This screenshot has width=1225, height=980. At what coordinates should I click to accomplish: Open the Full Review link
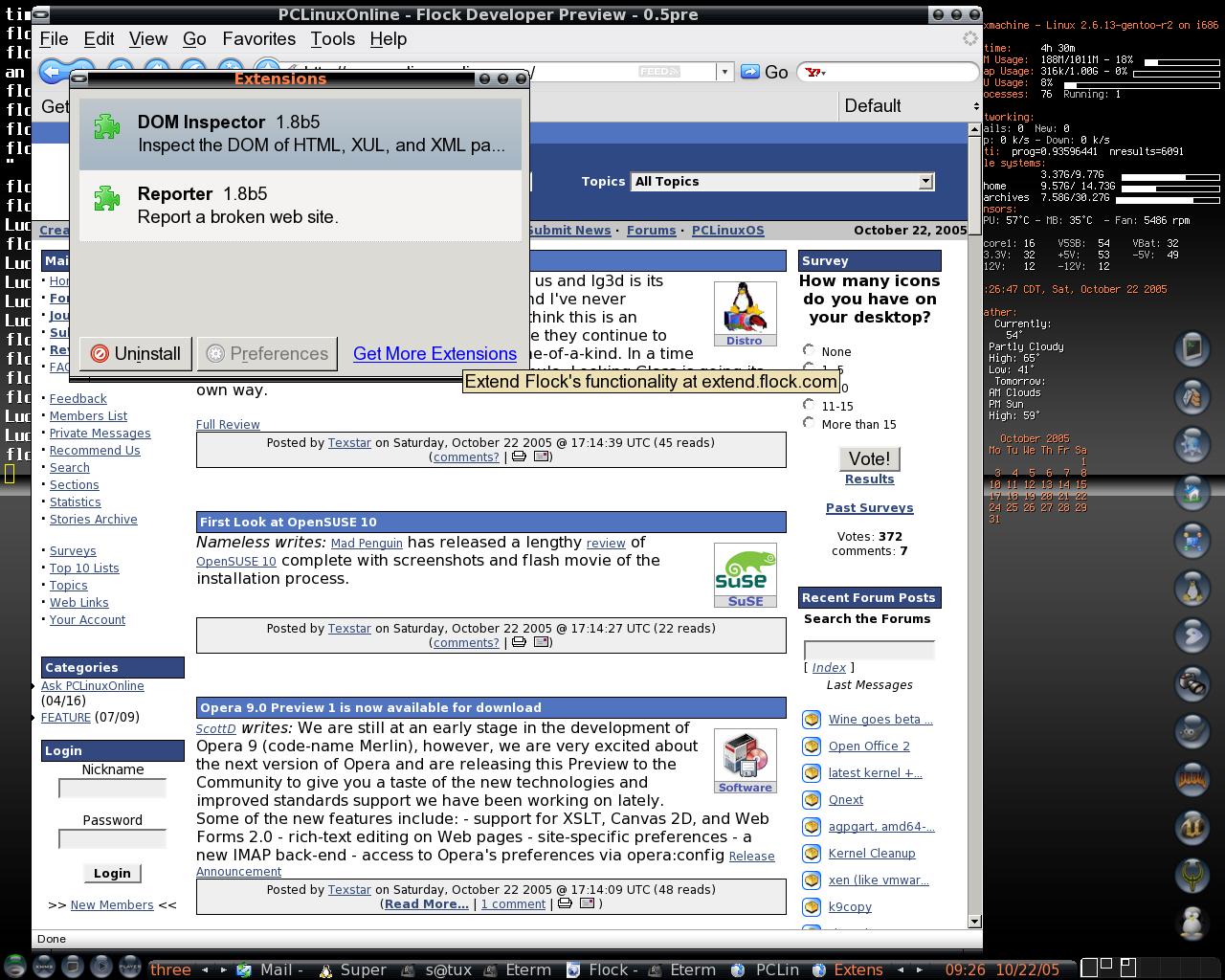228,425
